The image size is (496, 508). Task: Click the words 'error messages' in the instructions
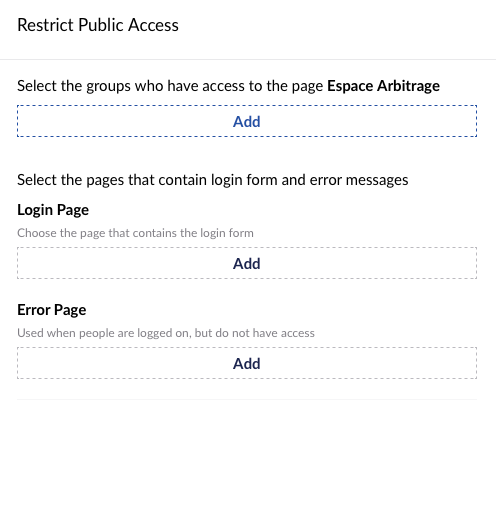coord(359,180)
